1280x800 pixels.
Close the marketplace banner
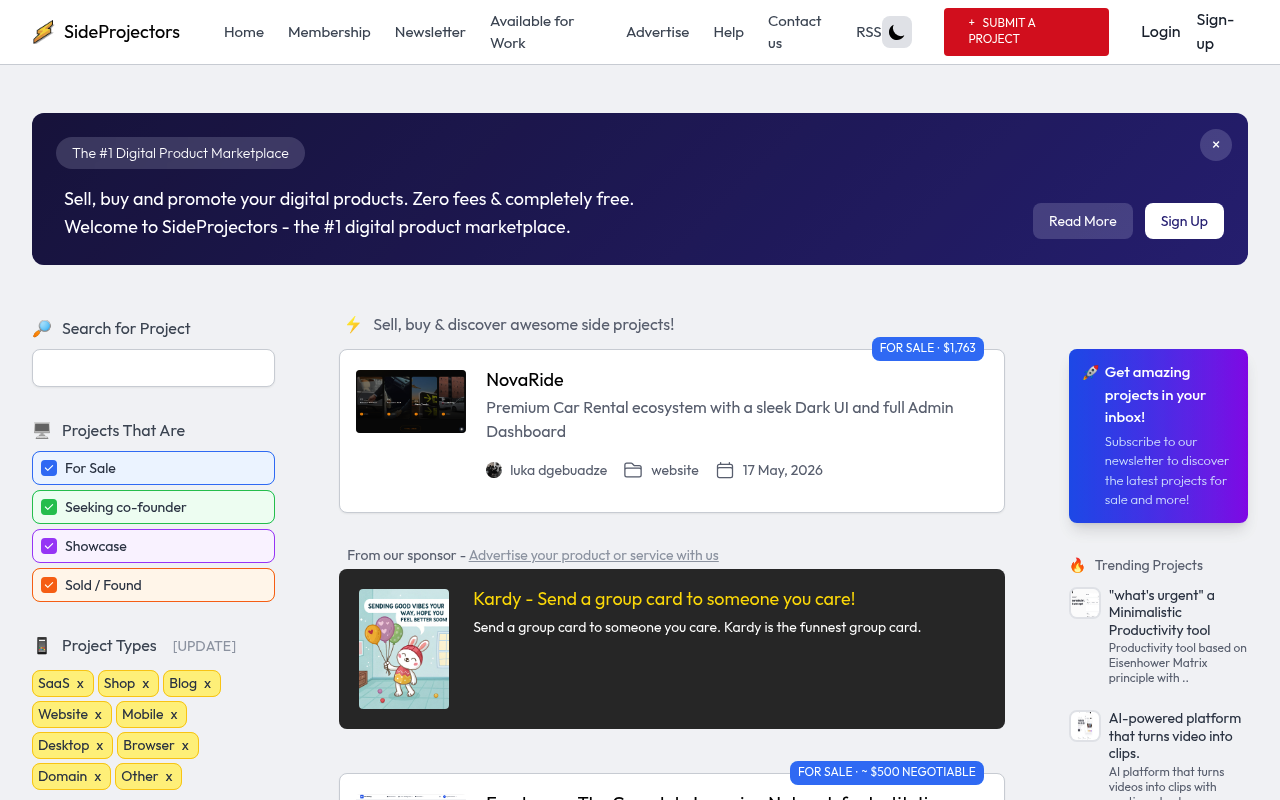1216,145
